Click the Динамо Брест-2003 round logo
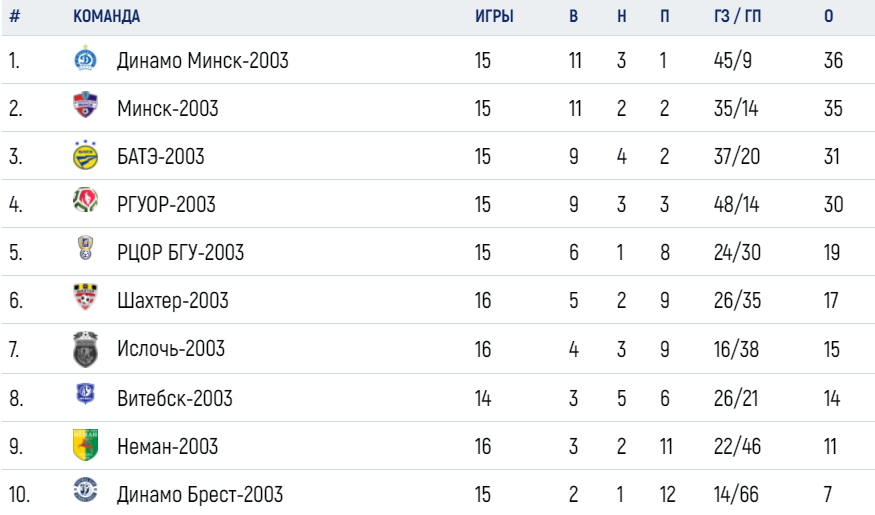Screen dimensions: 875x515 coord(85,490)
